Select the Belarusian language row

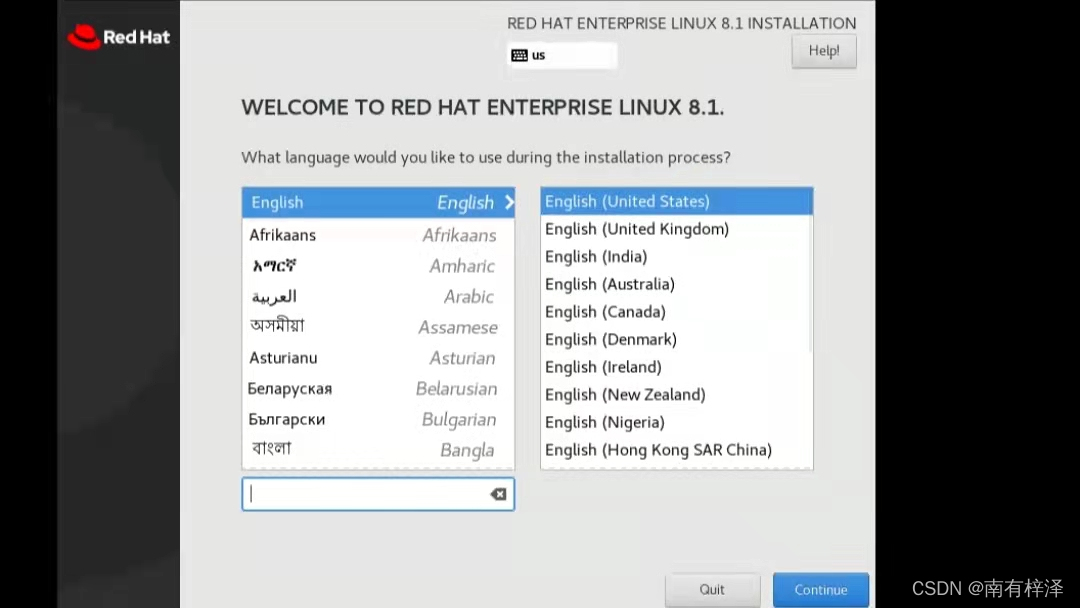(x=378, y=388)
